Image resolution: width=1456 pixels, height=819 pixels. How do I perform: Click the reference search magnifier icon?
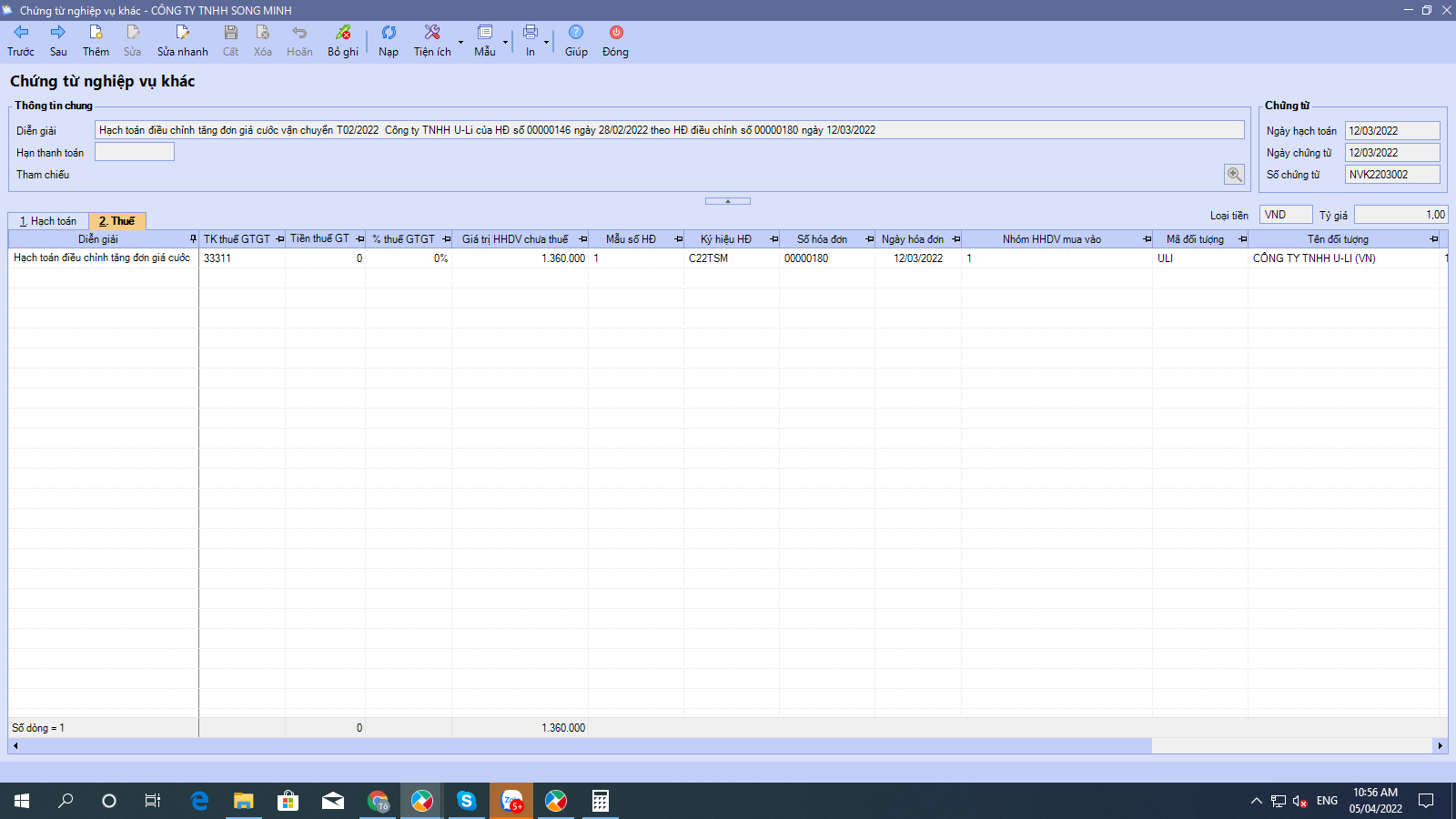pos(1234,175)
